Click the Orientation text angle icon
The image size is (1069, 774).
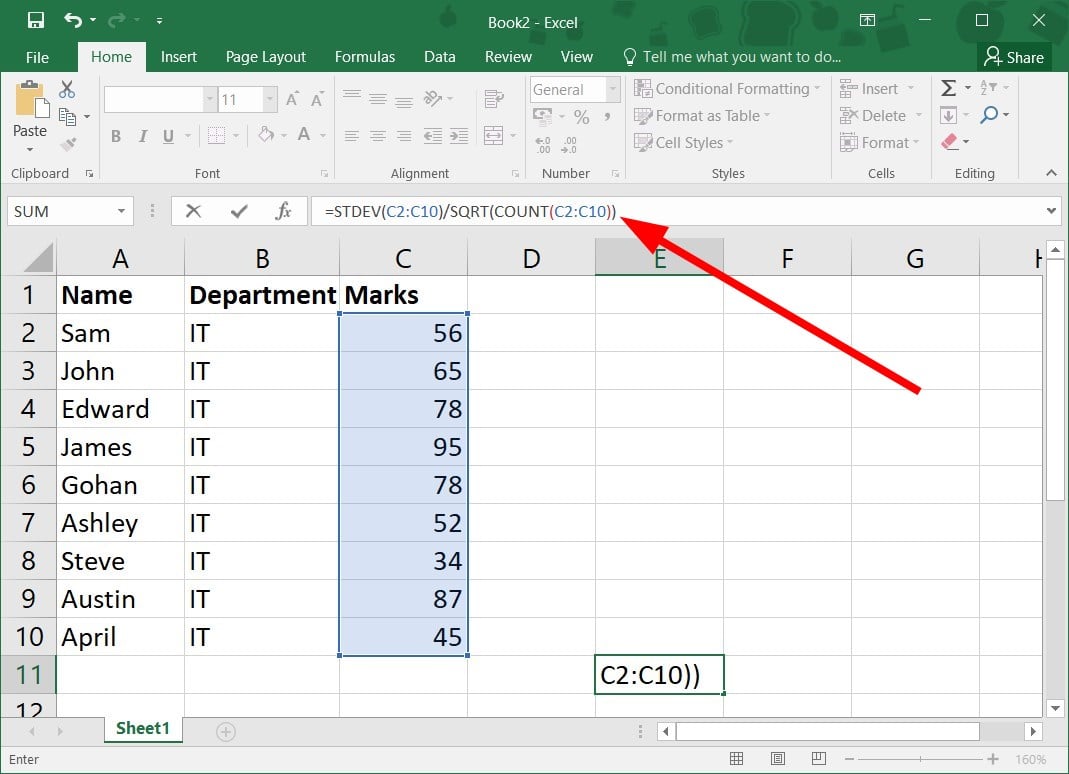coord(432,99)
